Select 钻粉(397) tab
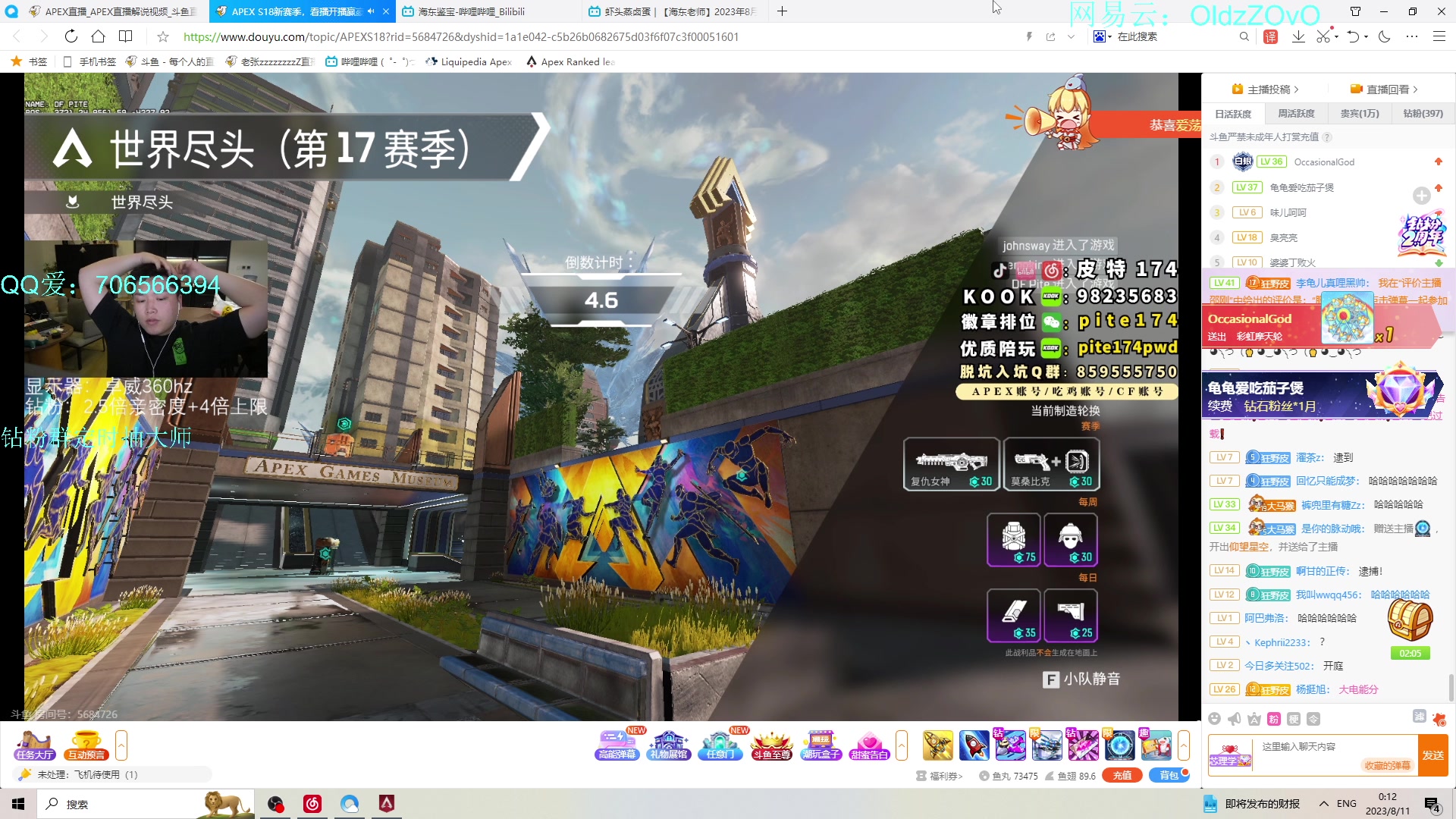This screenshot has height=819, width=1456. [x=1423, y=114]
